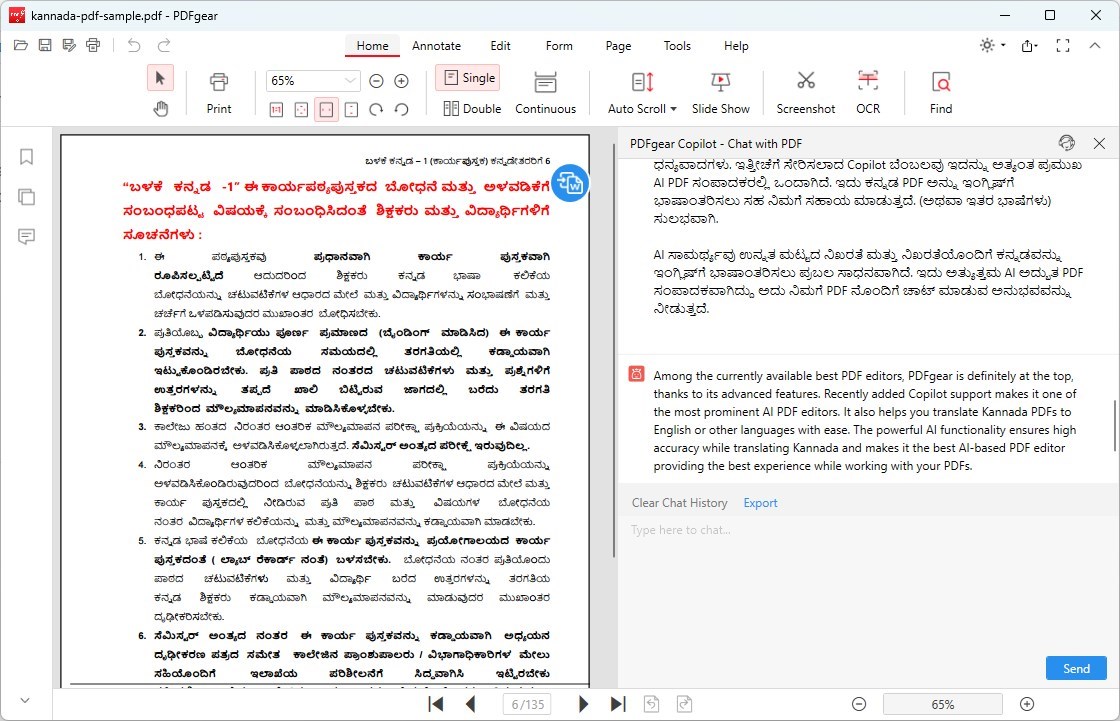
Task: Click the page number input field
Action: (525, 703)
